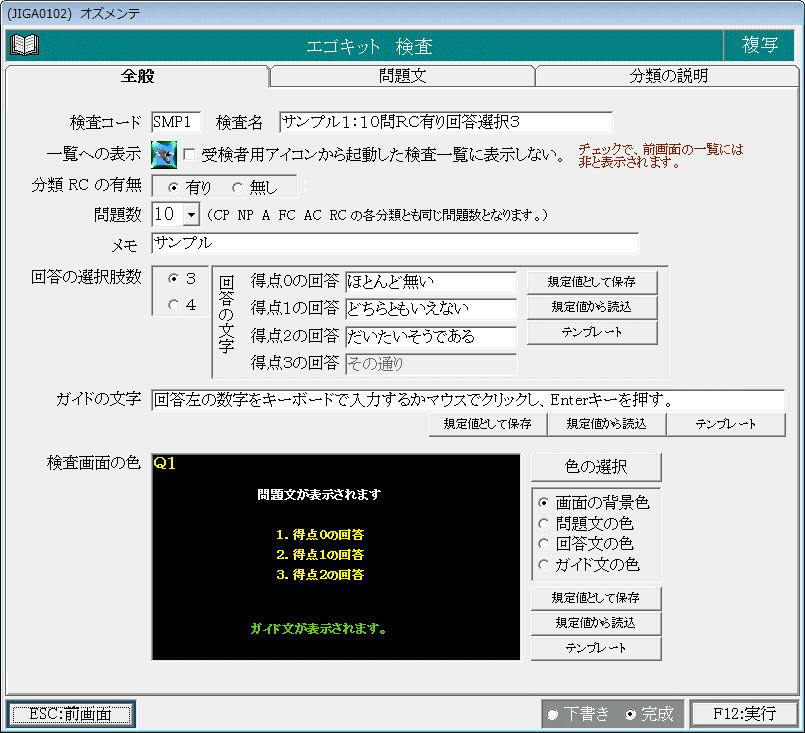Open the 分類の説明 tab
This screenshot has height=733, width=805.
click(668, 76)
